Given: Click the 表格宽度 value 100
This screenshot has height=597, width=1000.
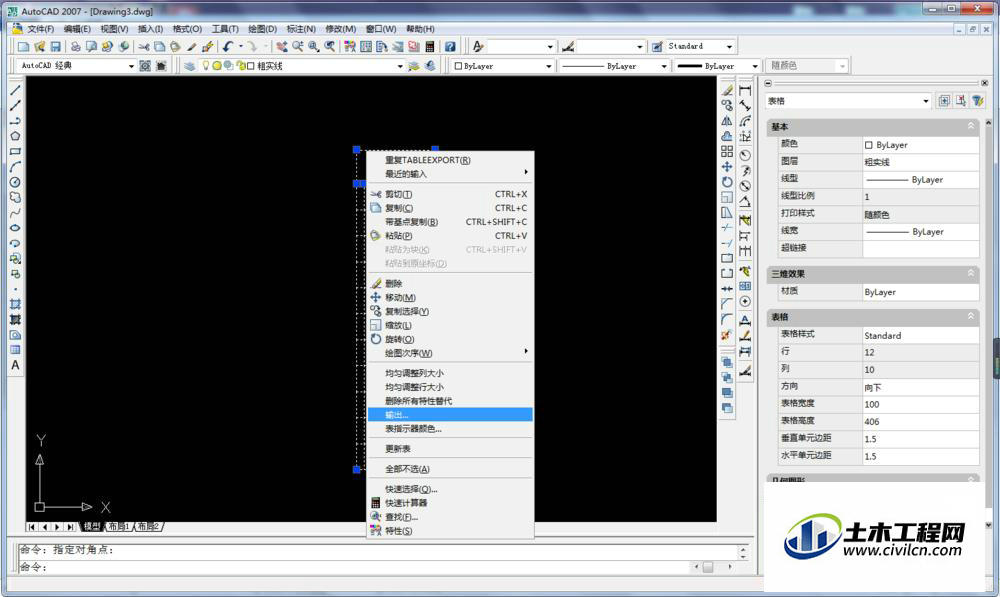Looking at the screenshot, I should tap(920, 404).
